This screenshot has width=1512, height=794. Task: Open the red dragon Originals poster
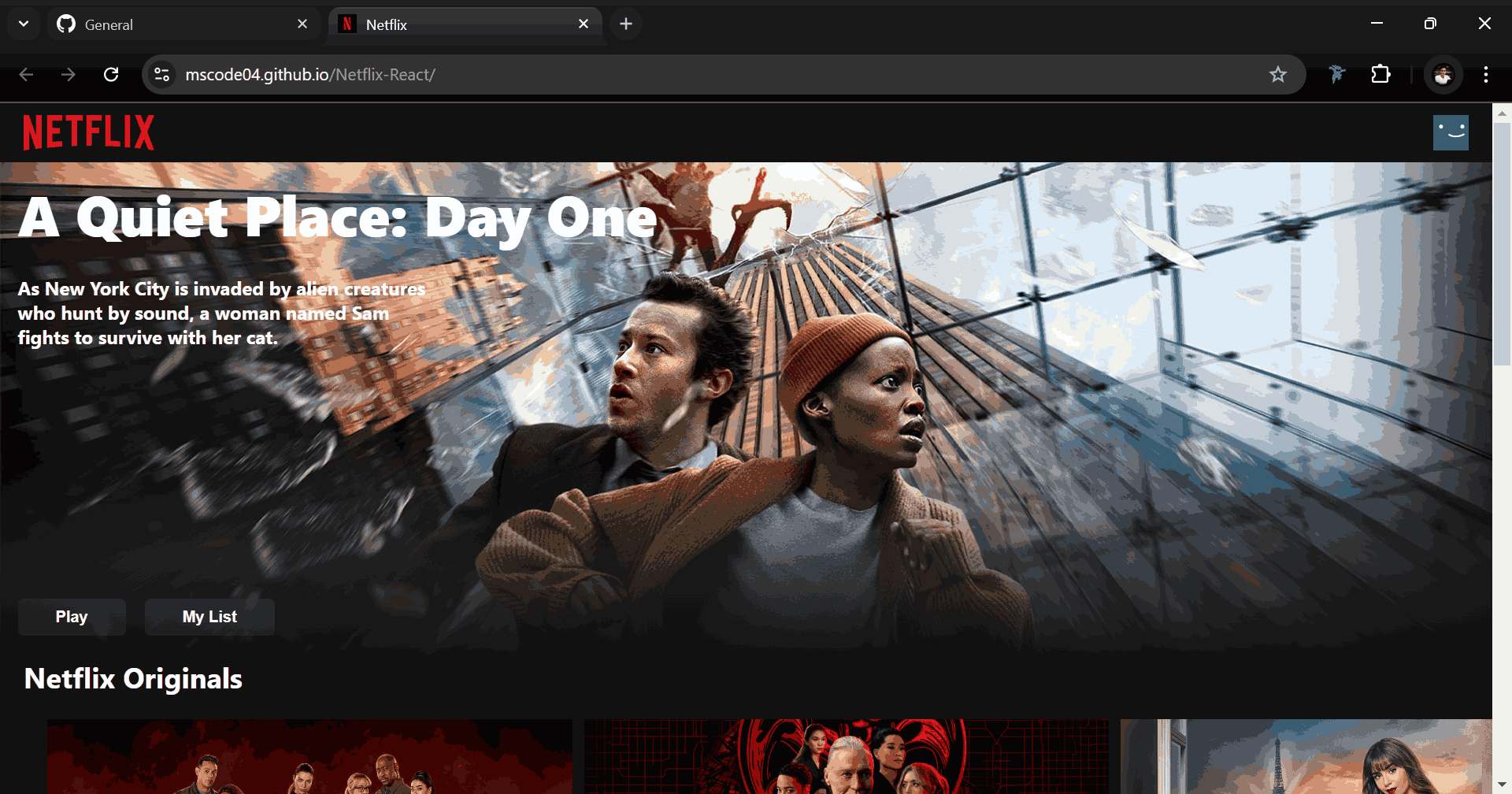846,756
